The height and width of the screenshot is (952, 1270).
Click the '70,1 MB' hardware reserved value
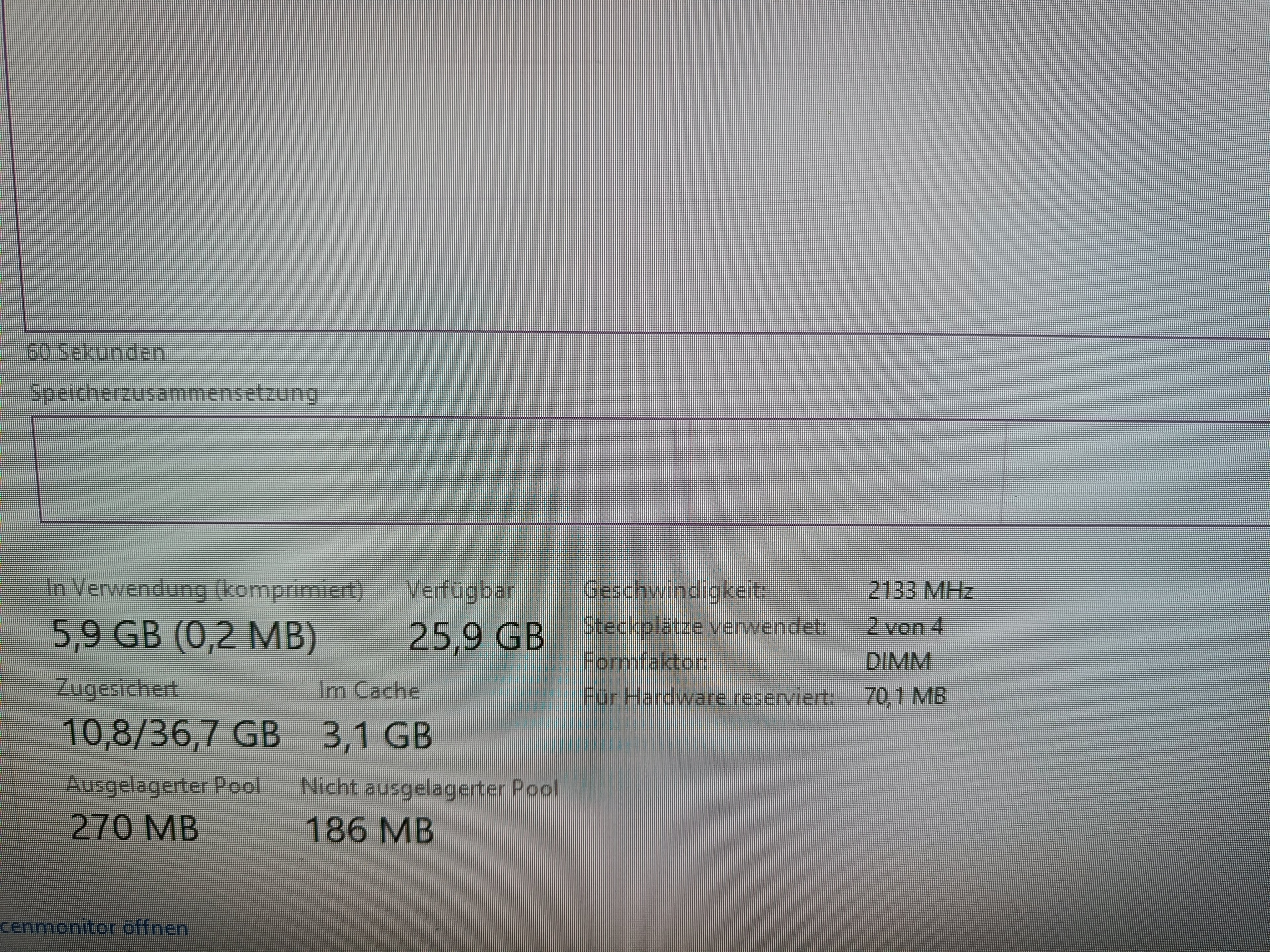(x=905, y=696)
